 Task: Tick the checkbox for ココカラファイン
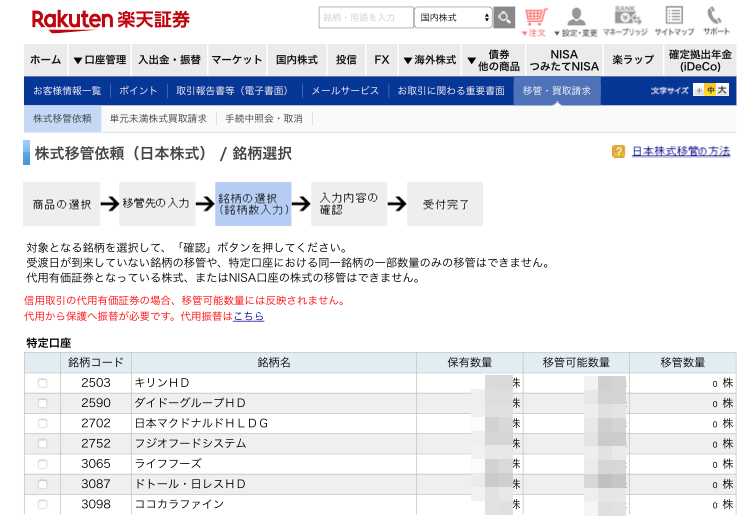42,505
